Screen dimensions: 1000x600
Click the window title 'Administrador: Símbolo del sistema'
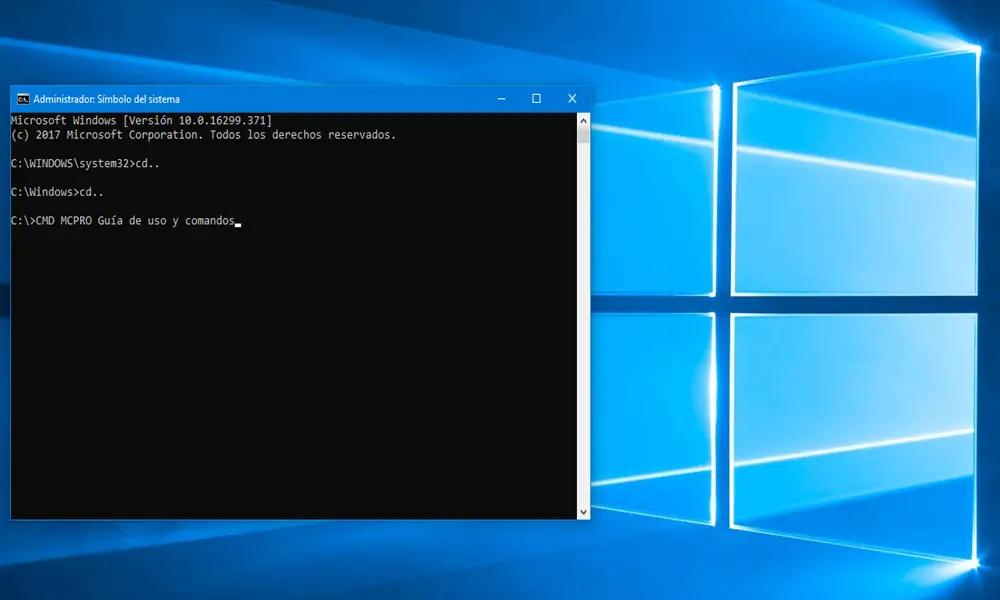coord(106,99)
